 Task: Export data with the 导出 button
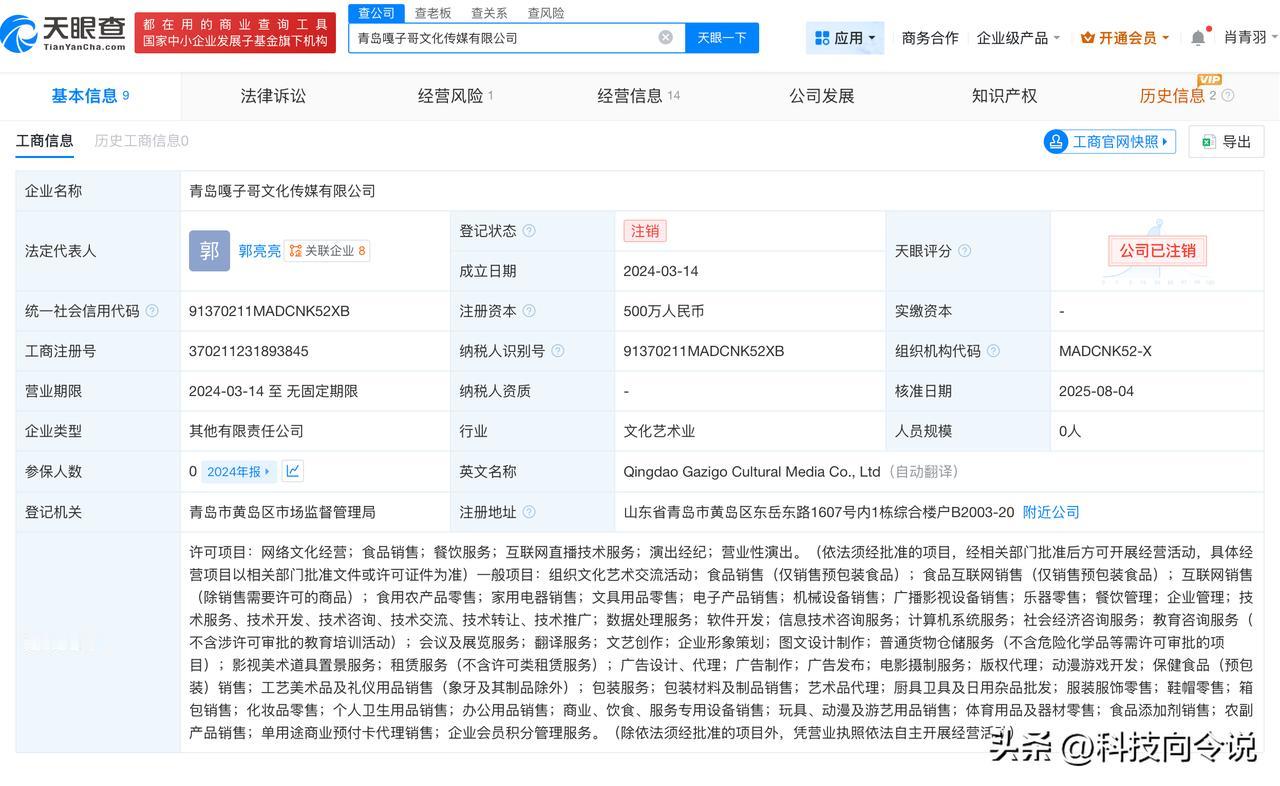(1226, 142)
